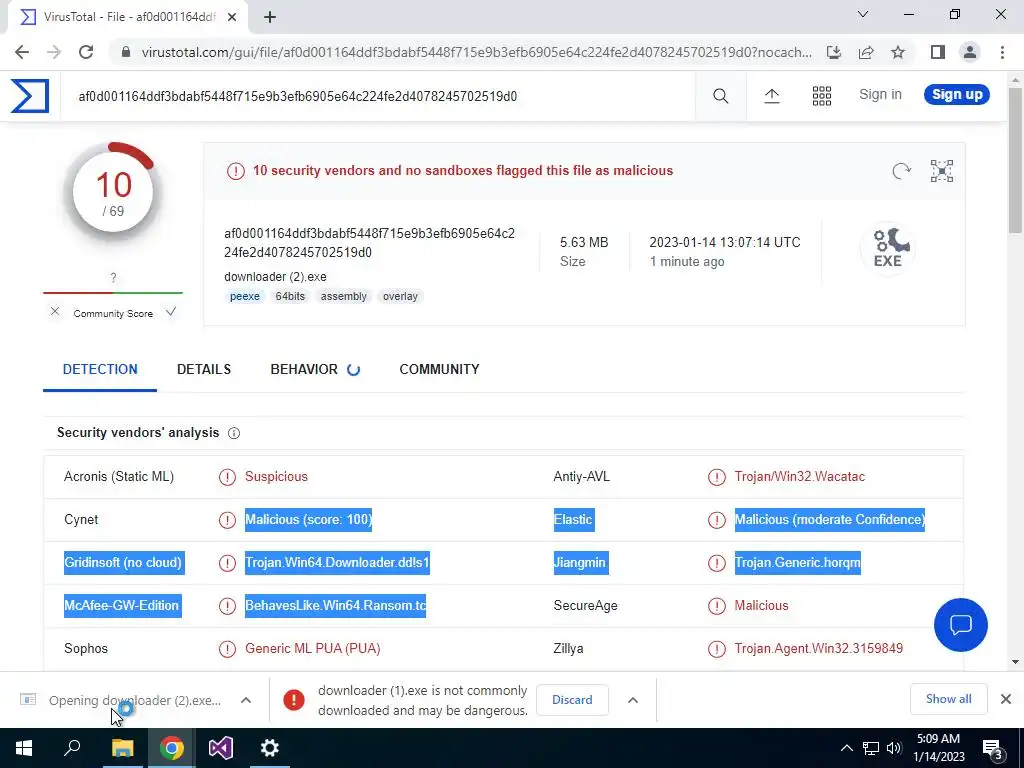
Task: Expand options for downloader (1).exe download
Action: point(633,700)
